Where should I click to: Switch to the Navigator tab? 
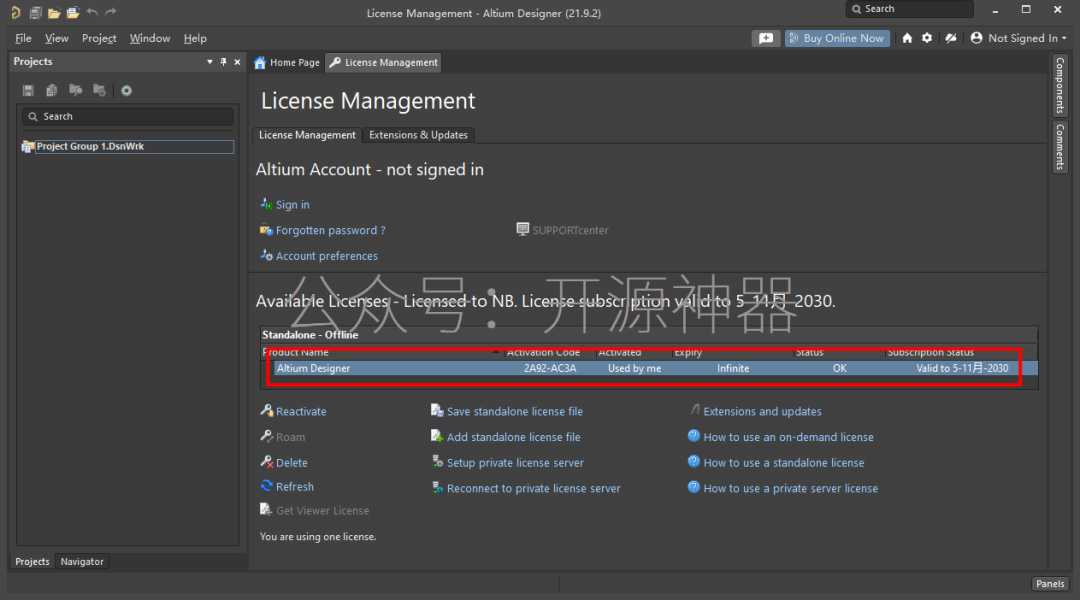(82, 561)
